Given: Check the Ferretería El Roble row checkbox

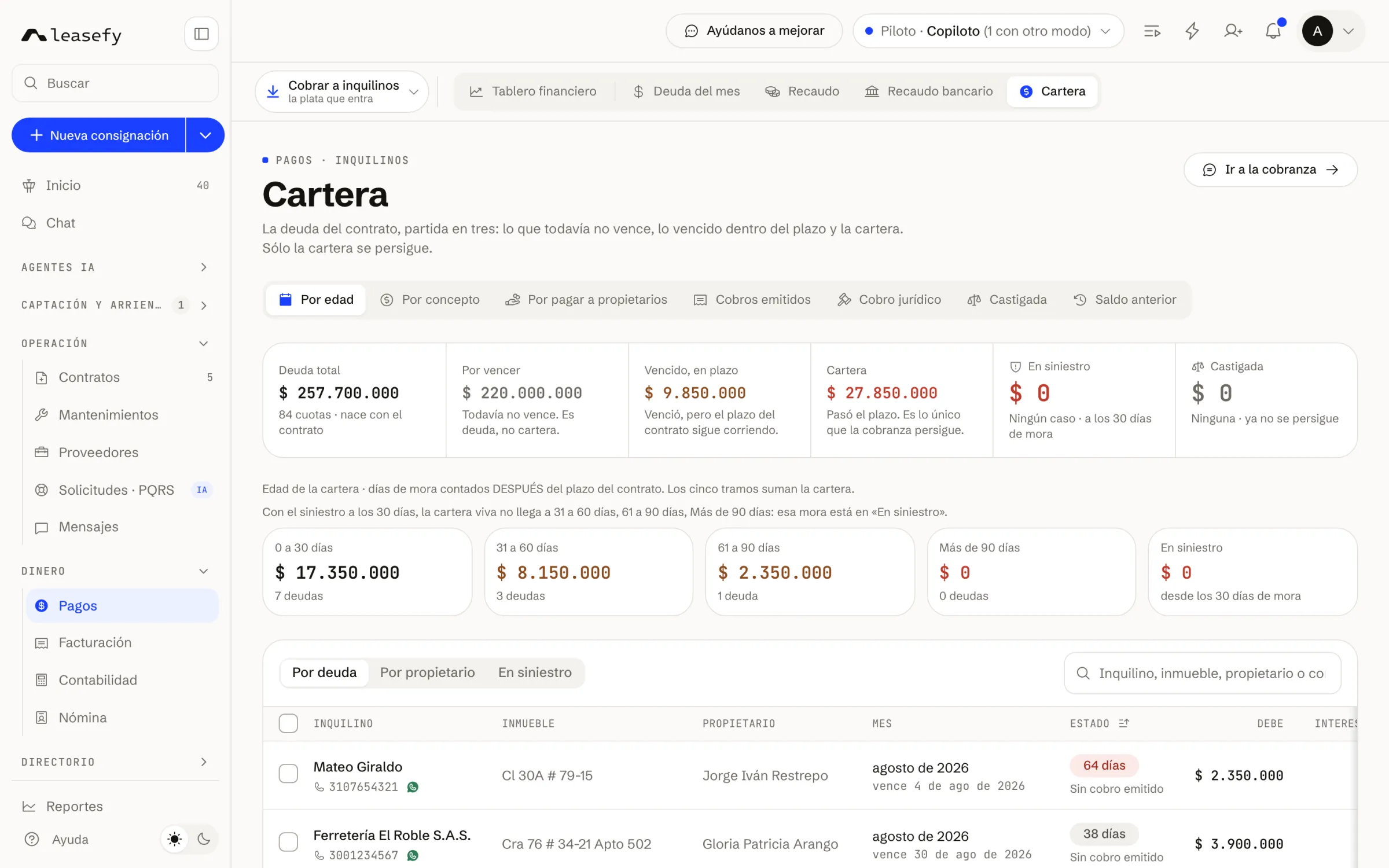Looking at the screenshot, I should pos(288,842).
